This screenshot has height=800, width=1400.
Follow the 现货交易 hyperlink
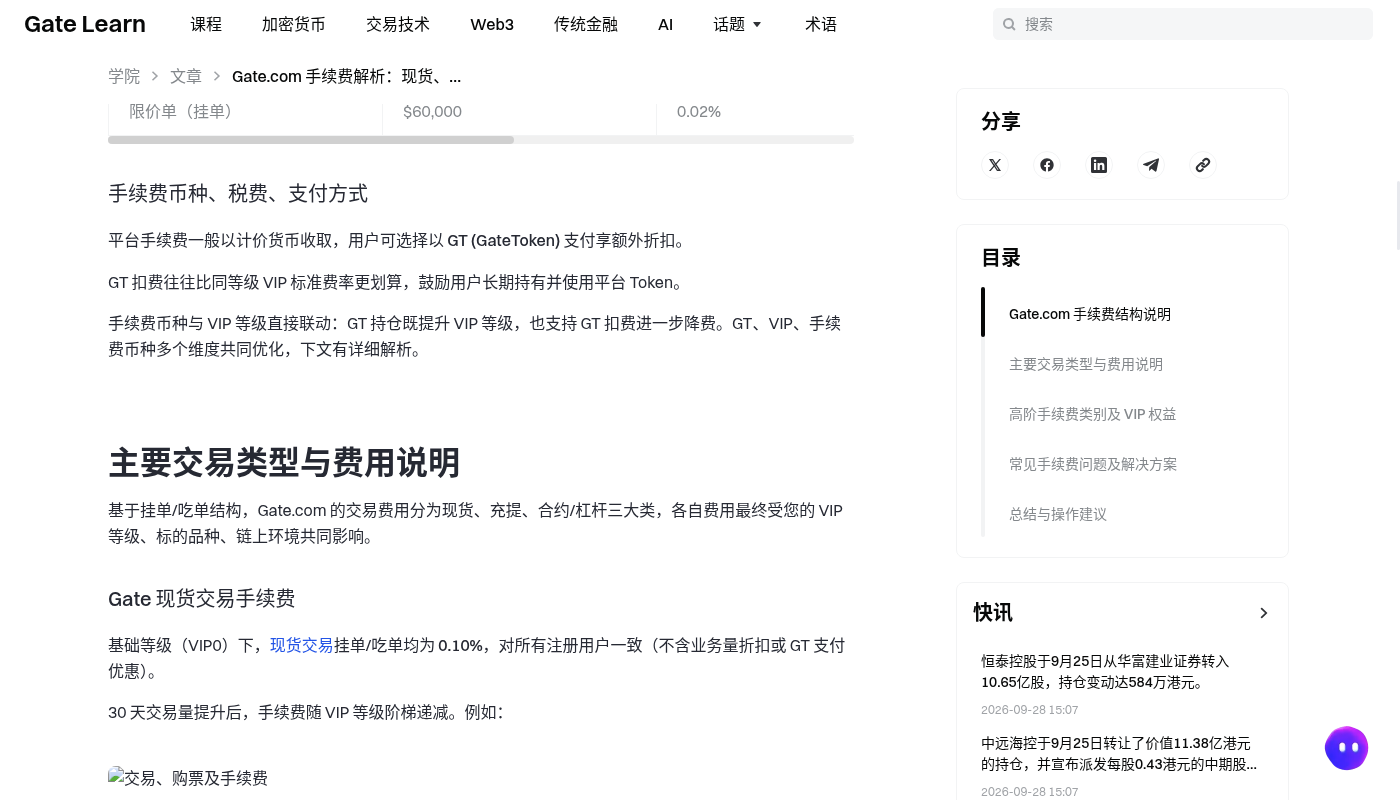[x=302, y=646]
